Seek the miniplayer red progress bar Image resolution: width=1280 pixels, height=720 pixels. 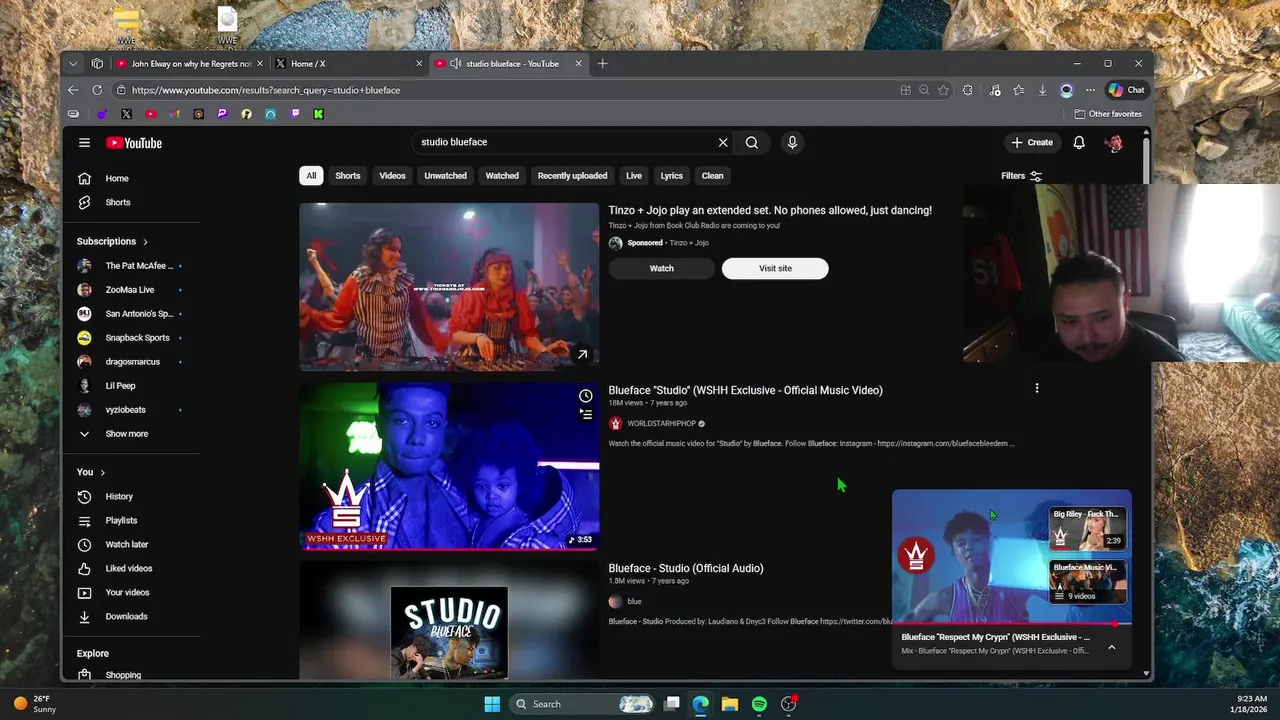1011,623
